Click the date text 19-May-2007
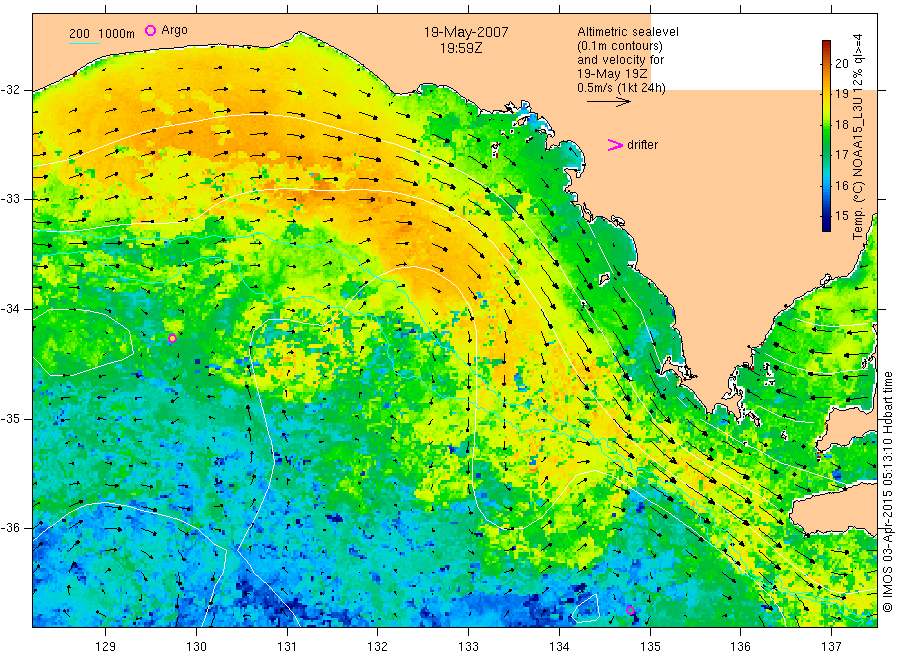The height and width of the screenshot is (660, 900). [x=465, y=32]
